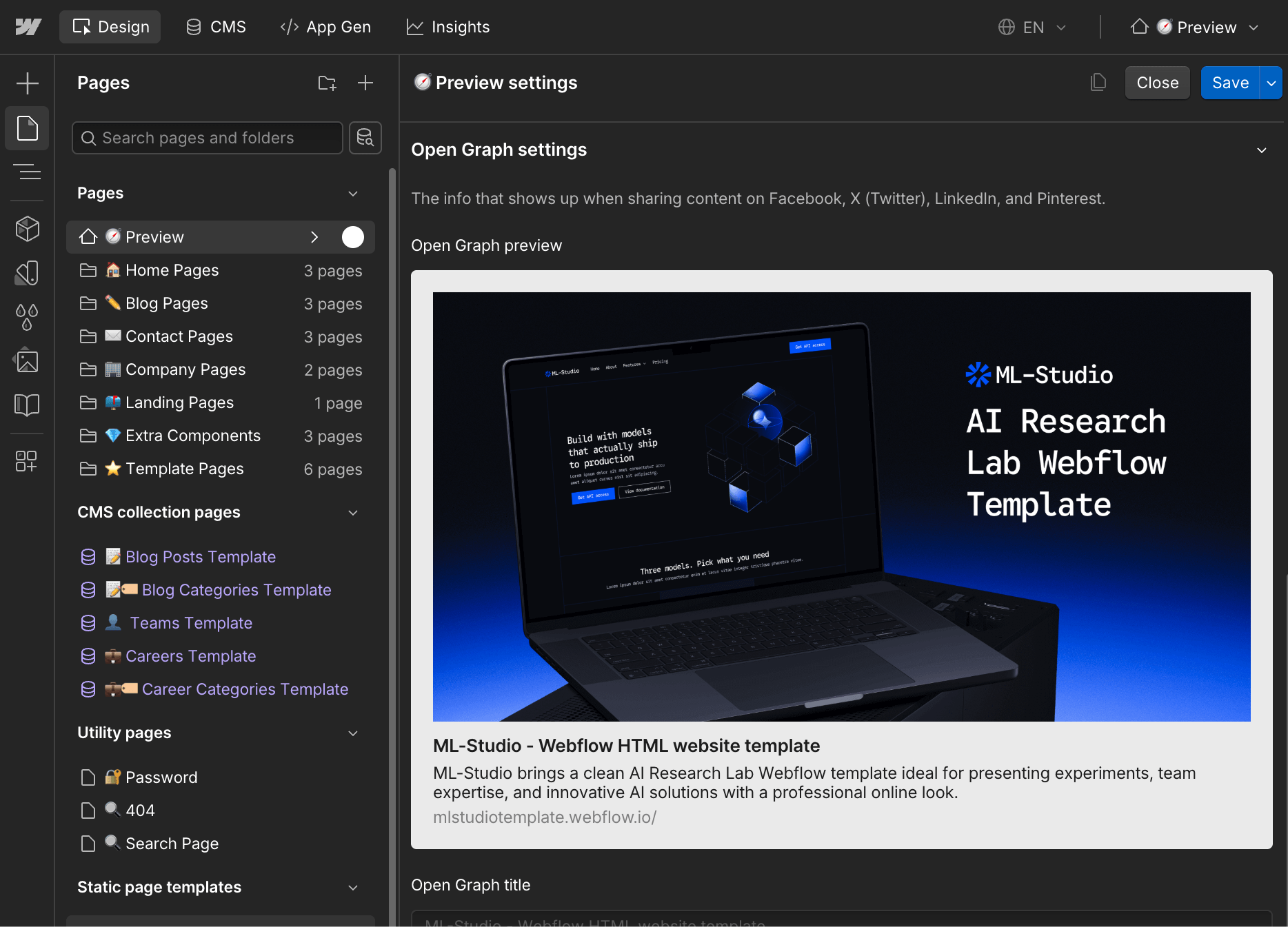Open the Add Elements panel
The image size is (1288, 927).
coord(27,83)
